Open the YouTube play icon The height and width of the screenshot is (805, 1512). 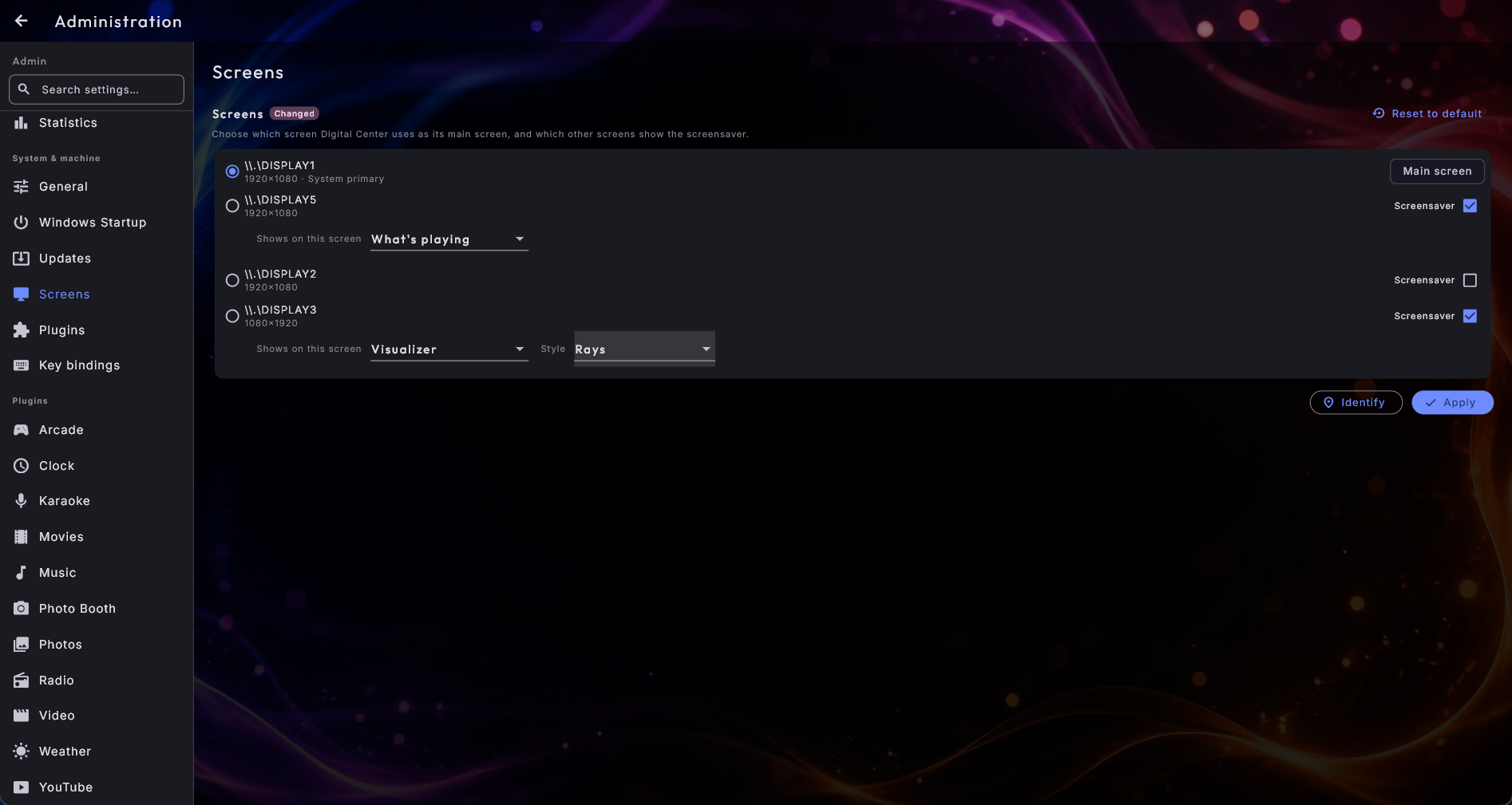22,787
